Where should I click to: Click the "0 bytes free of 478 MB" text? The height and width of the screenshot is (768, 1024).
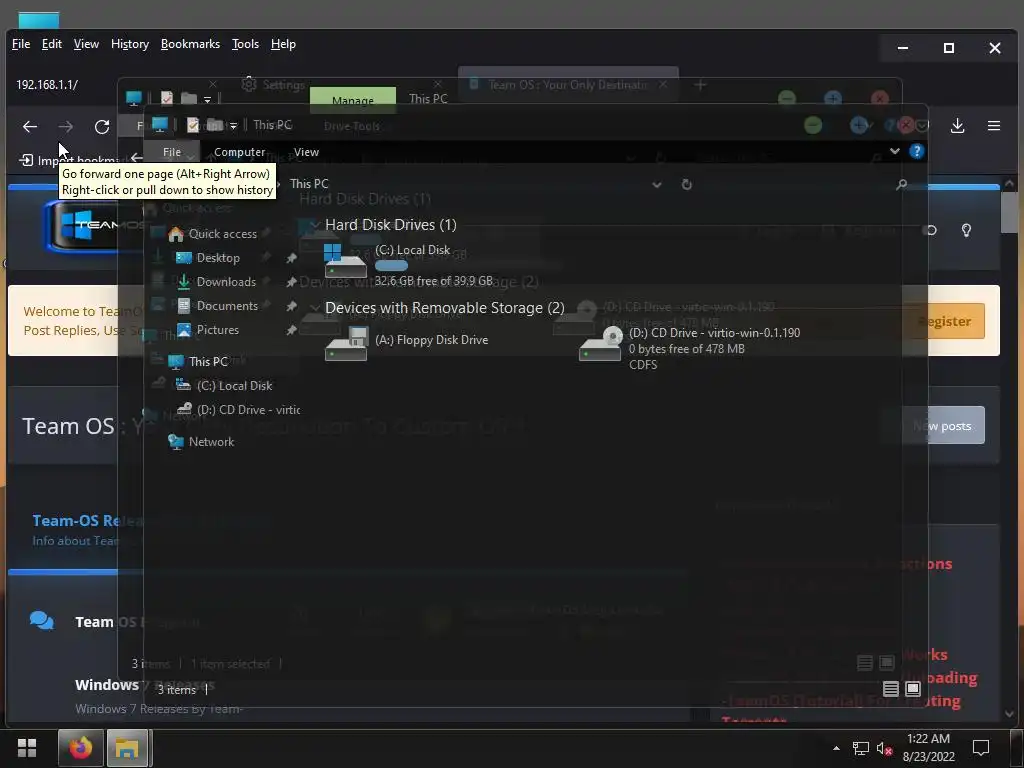coord(686,349)
